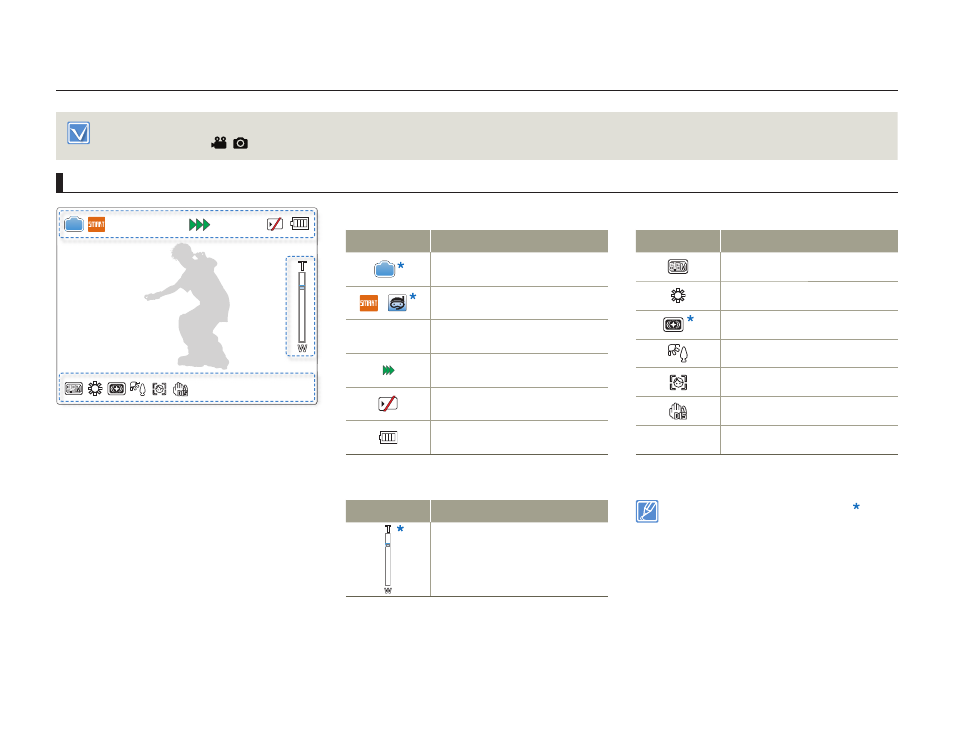Click the video camcorder mode icon in the banner
The height and width of the screenshot is (729, 954).
coord(219,143)
